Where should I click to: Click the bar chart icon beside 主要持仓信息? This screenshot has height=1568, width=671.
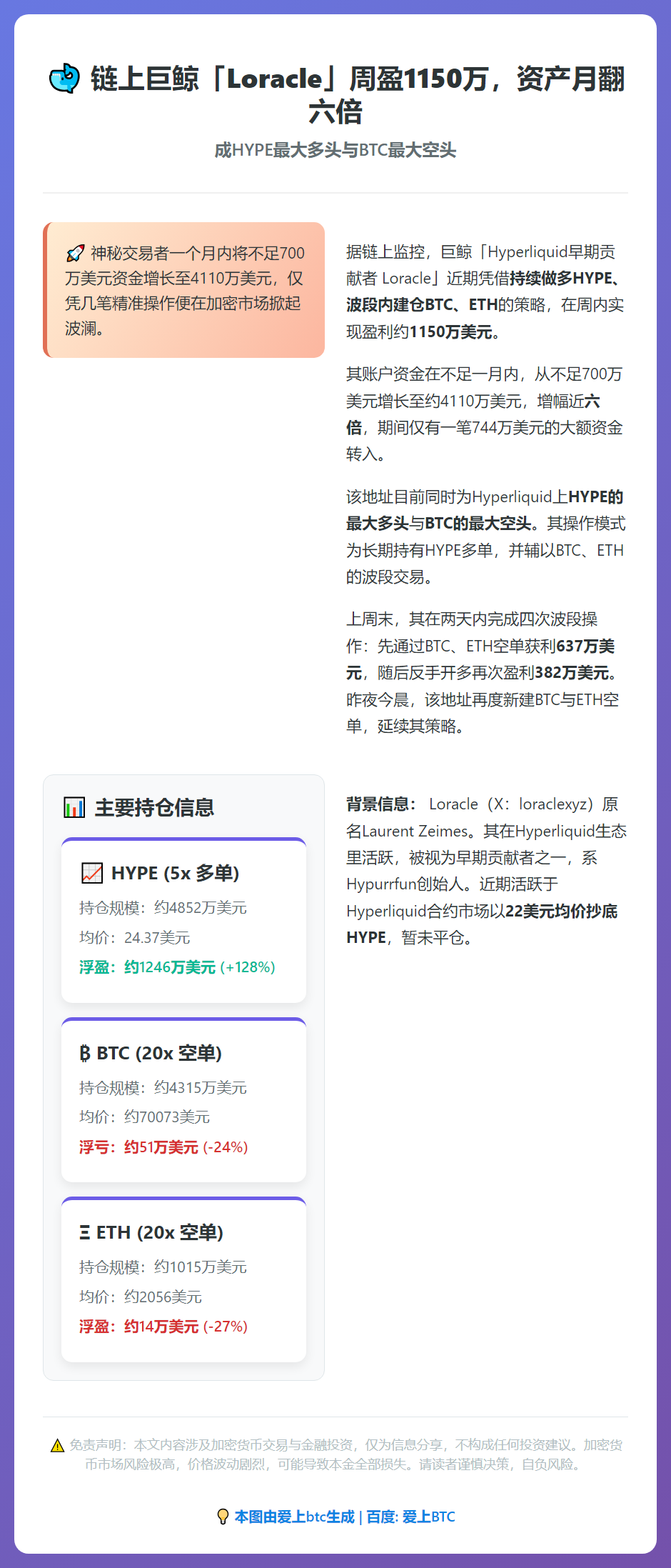pos(74,807)
